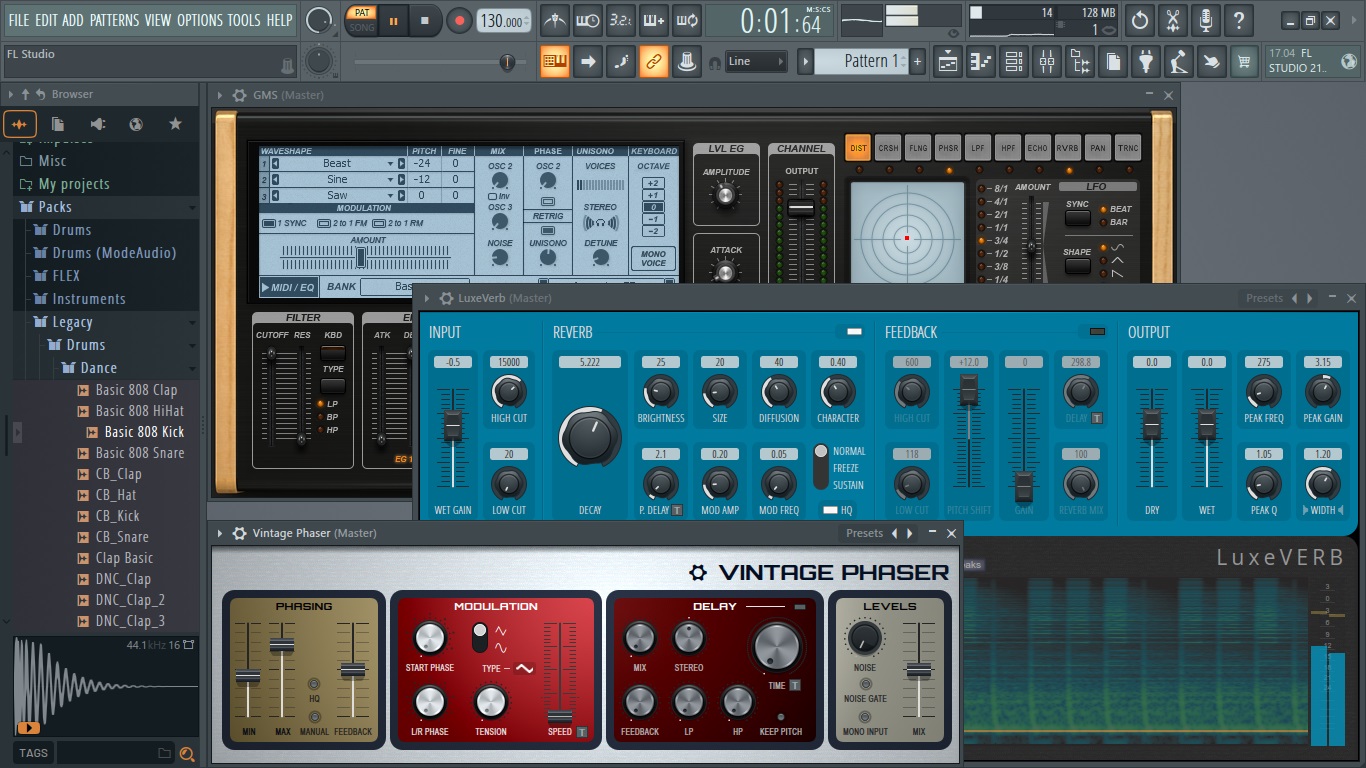Click the microphone one-click recording icon
Screen dimensions: 1366x768
(1206, 20)
